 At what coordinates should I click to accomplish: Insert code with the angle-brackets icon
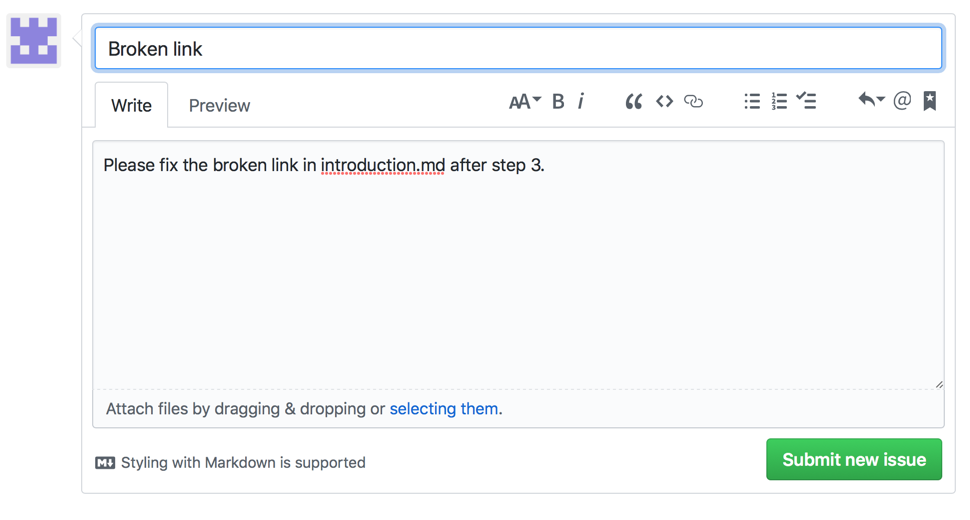664,101
